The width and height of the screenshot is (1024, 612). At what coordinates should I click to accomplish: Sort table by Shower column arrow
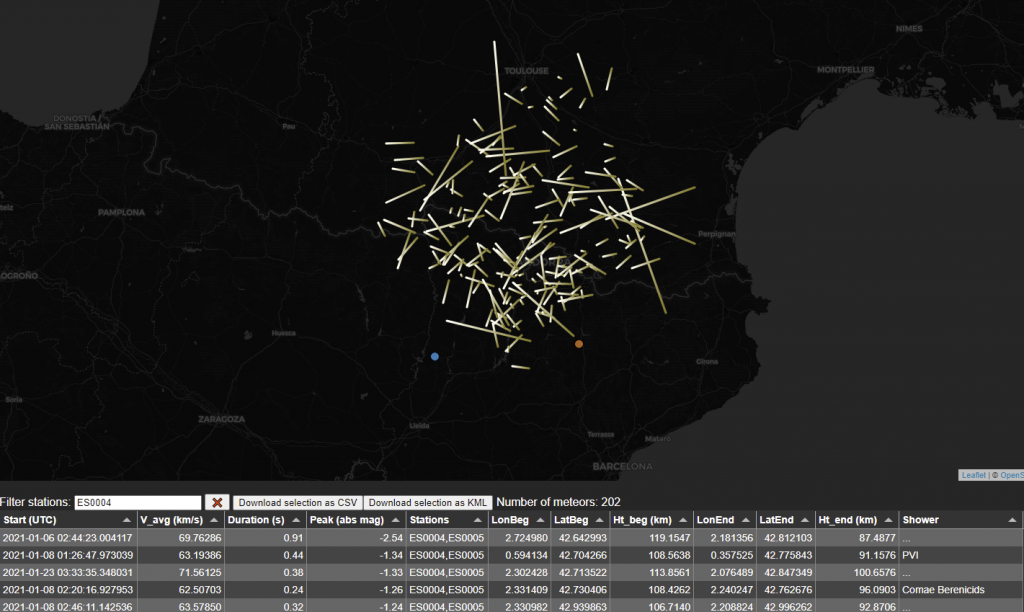click(1012, 521)
